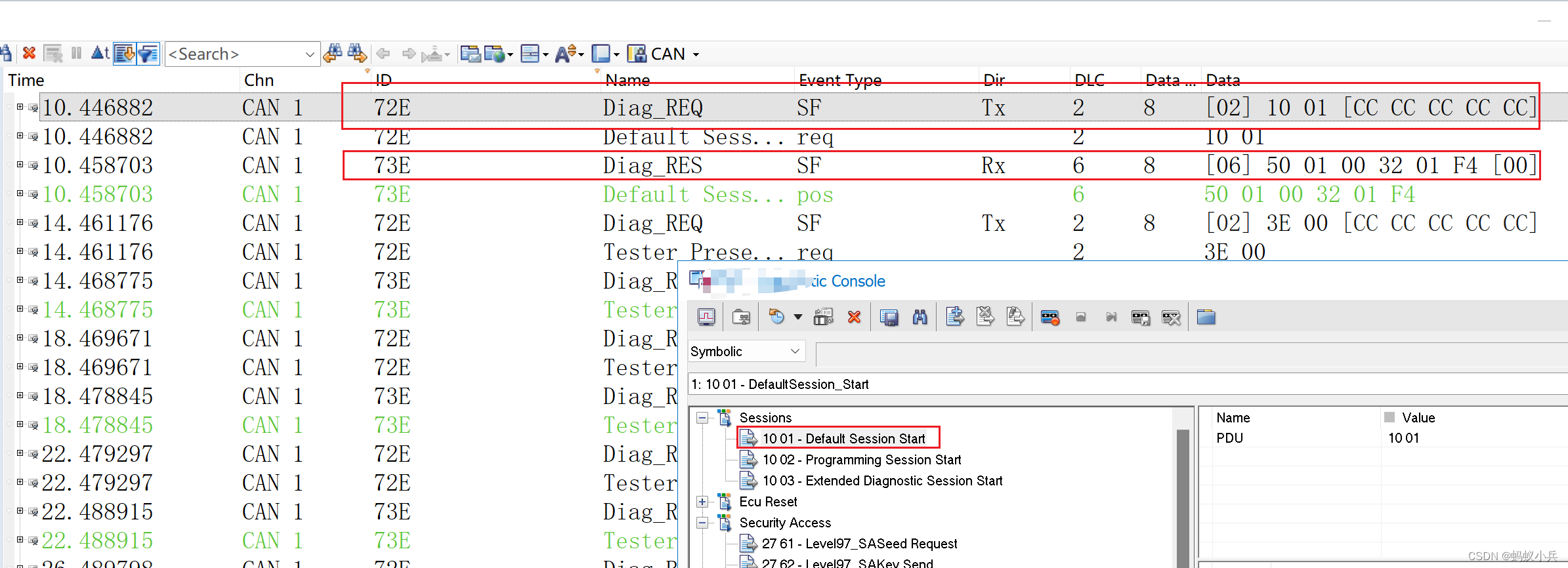Click the binoculars find icon in Console toolbar

[x=920, y=317]
